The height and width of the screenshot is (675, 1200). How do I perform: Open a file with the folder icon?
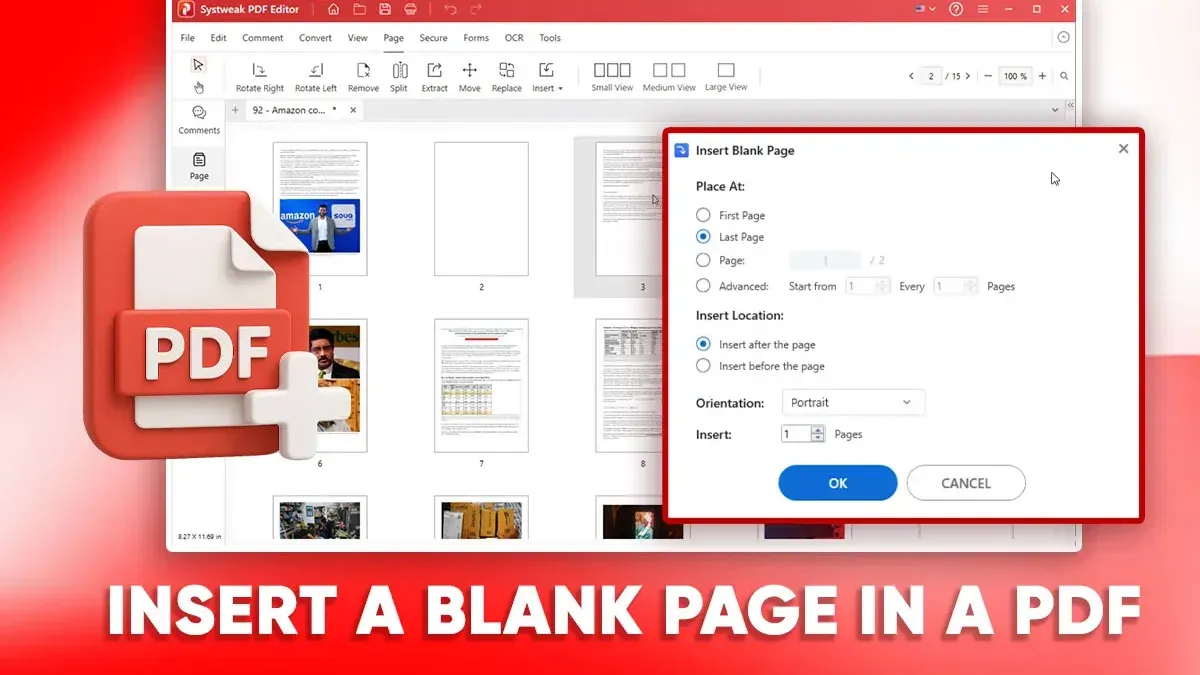(359, 9)
